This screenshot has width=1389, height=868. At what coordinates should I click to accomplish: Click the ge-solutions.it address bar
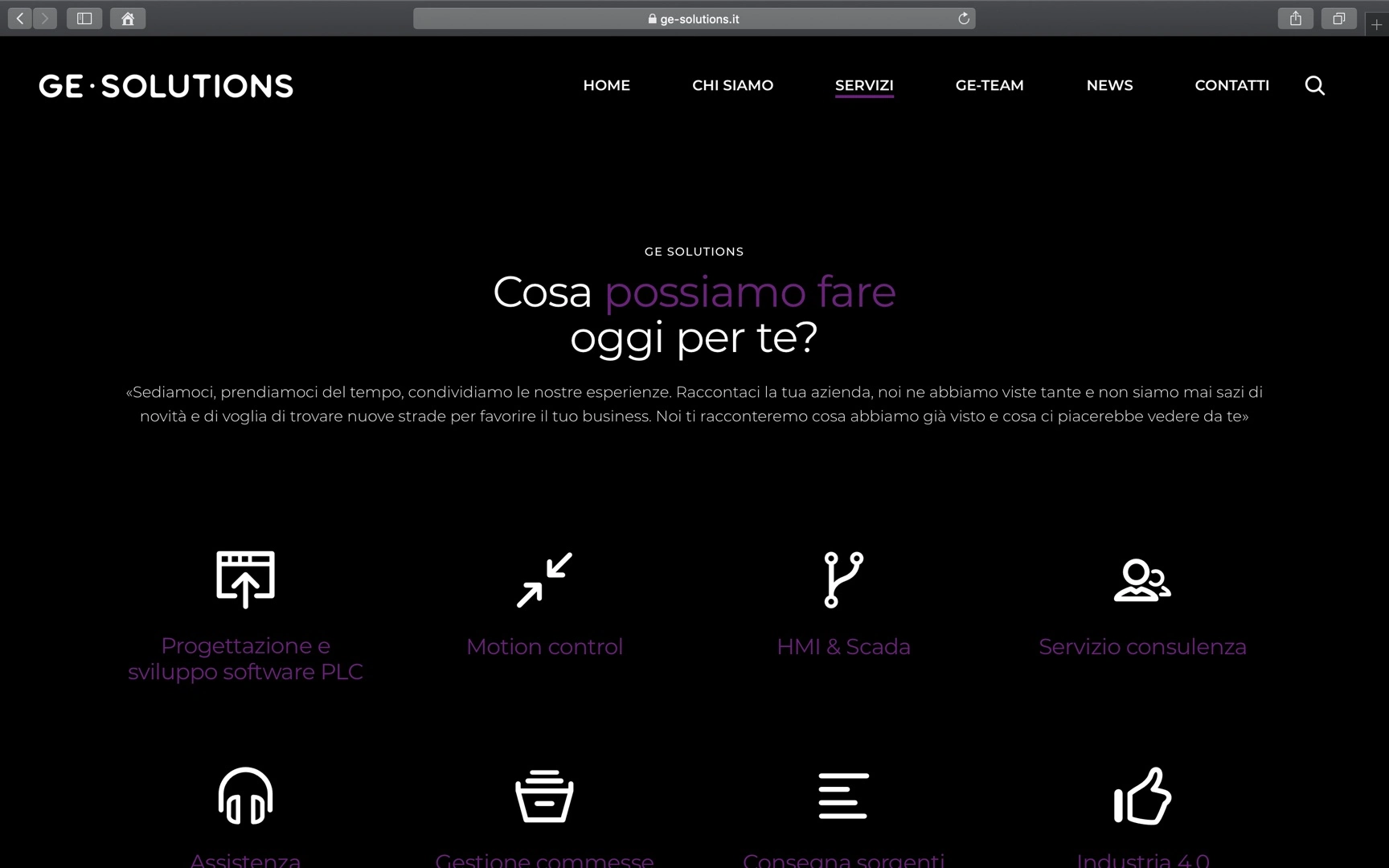point(694,18)
